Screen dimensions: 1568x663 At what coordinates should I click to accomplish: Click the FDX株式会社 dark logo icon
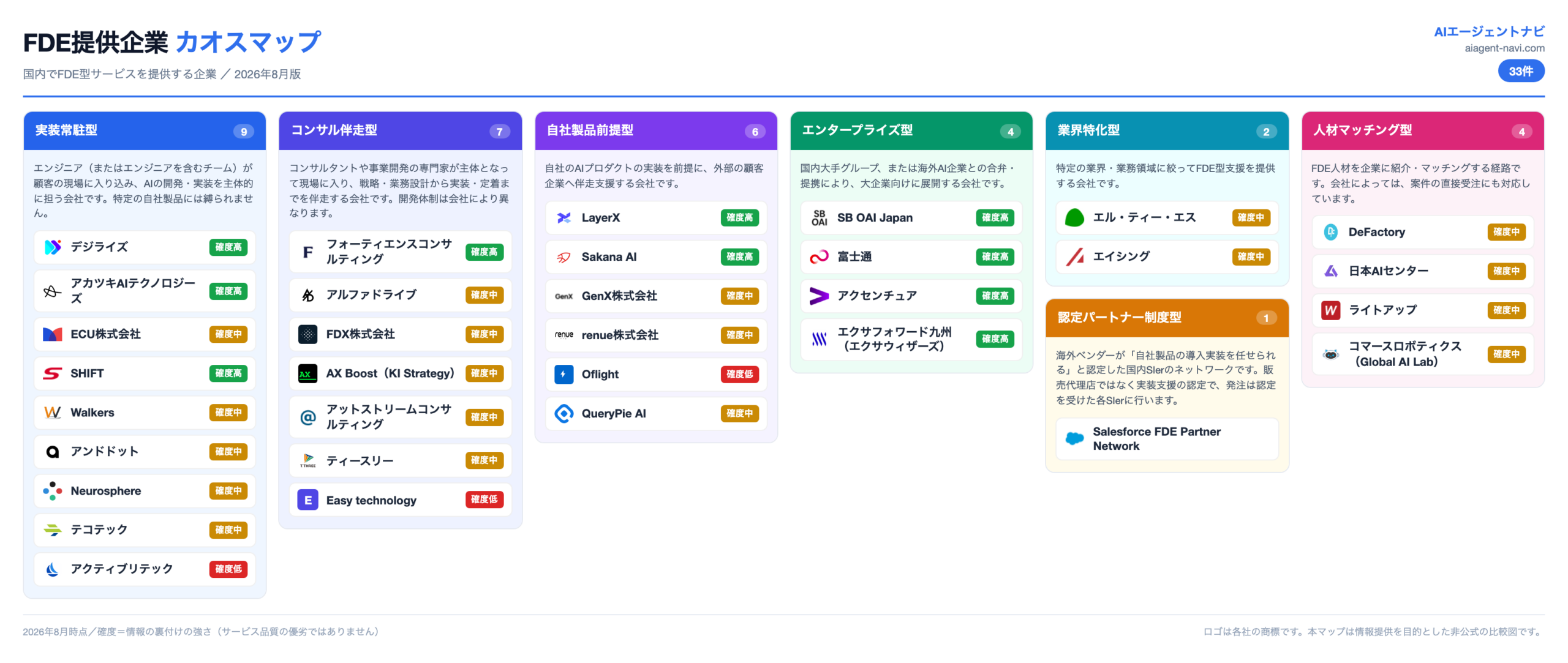pyautogui.click(x=308, y=334)
